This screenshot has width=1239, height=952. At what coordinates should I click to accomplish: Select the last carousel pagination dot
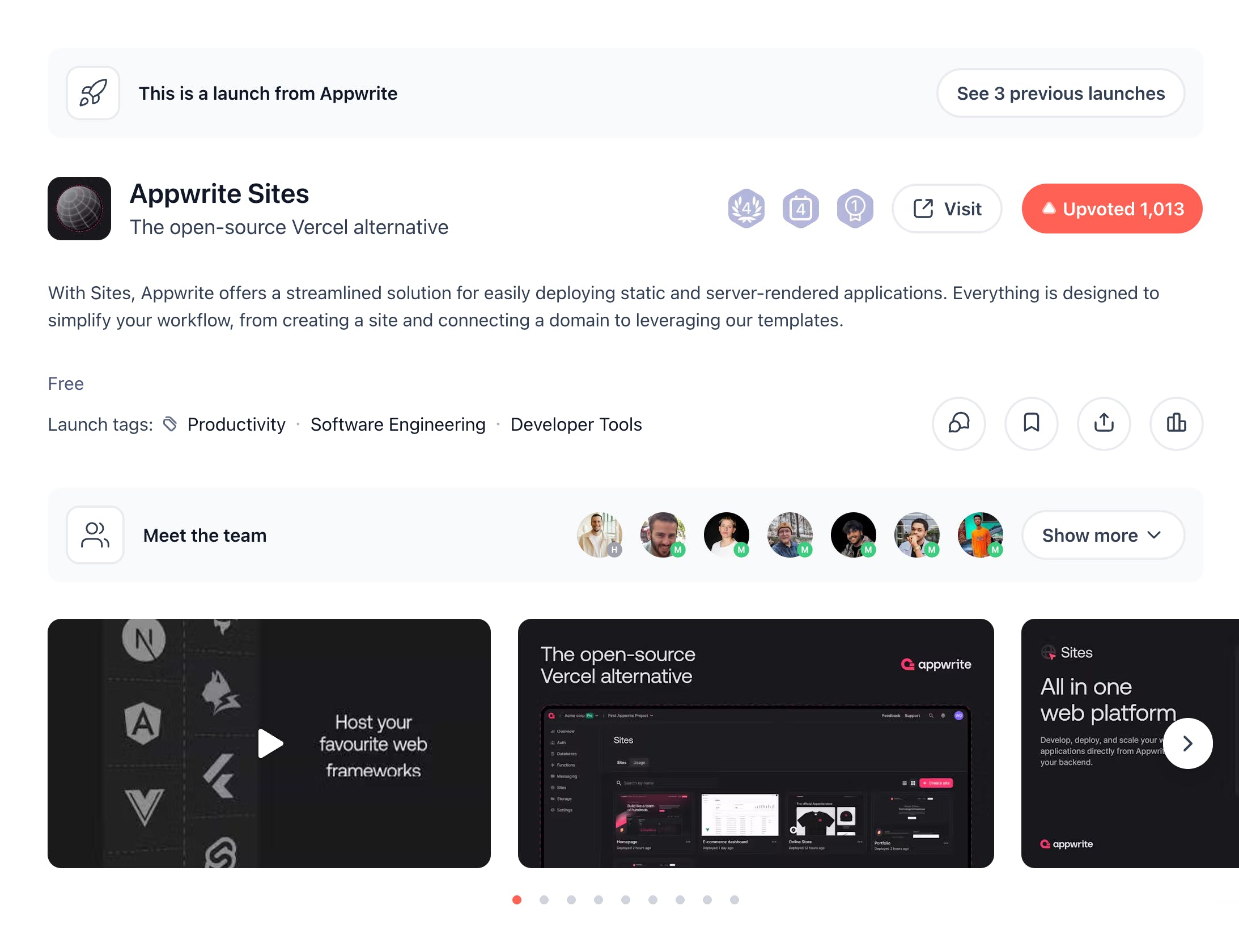(x=735, y=900)
